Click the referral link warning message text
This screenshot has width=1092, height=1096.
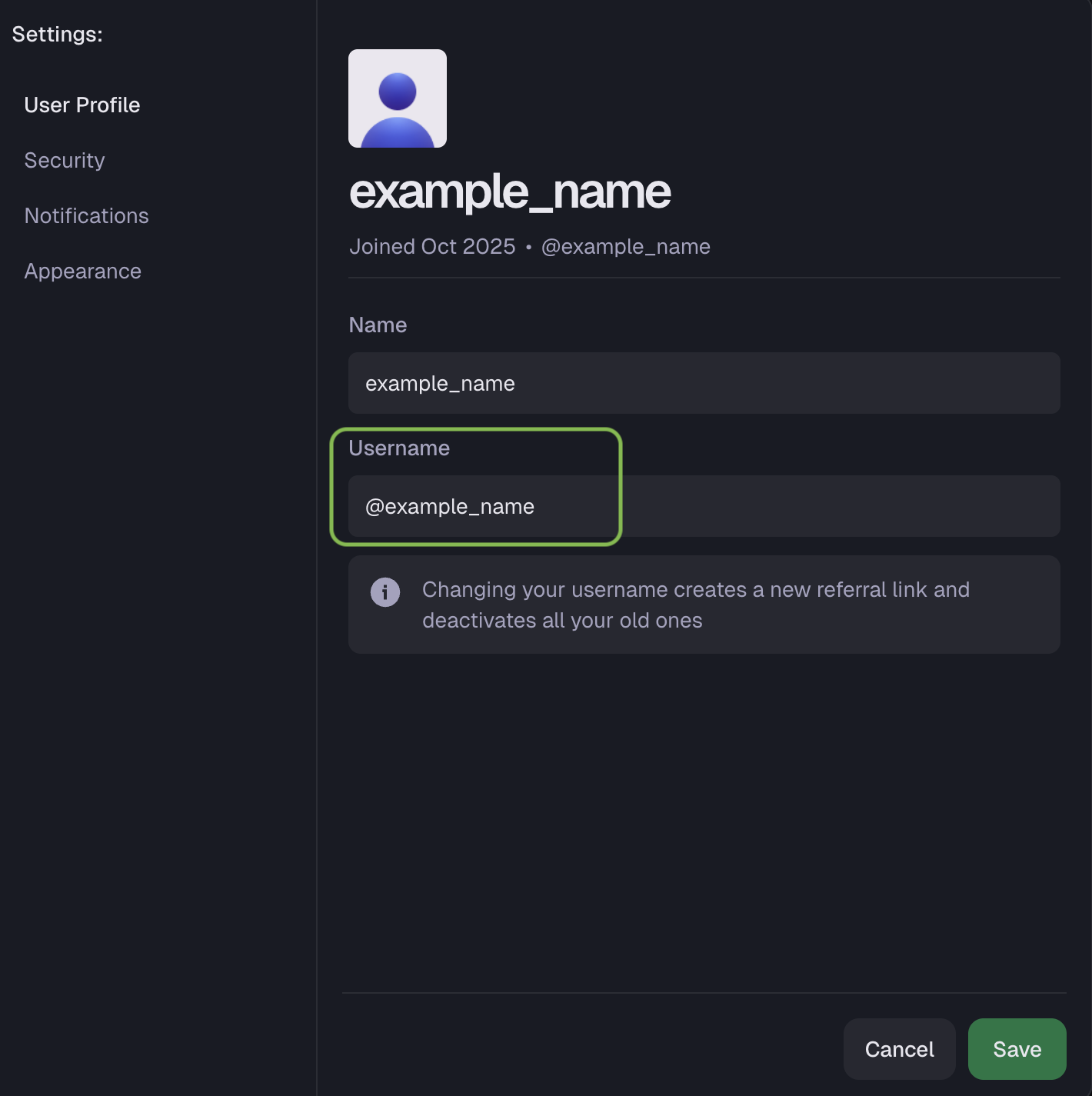pyautogui.click(x=695, y=605)
